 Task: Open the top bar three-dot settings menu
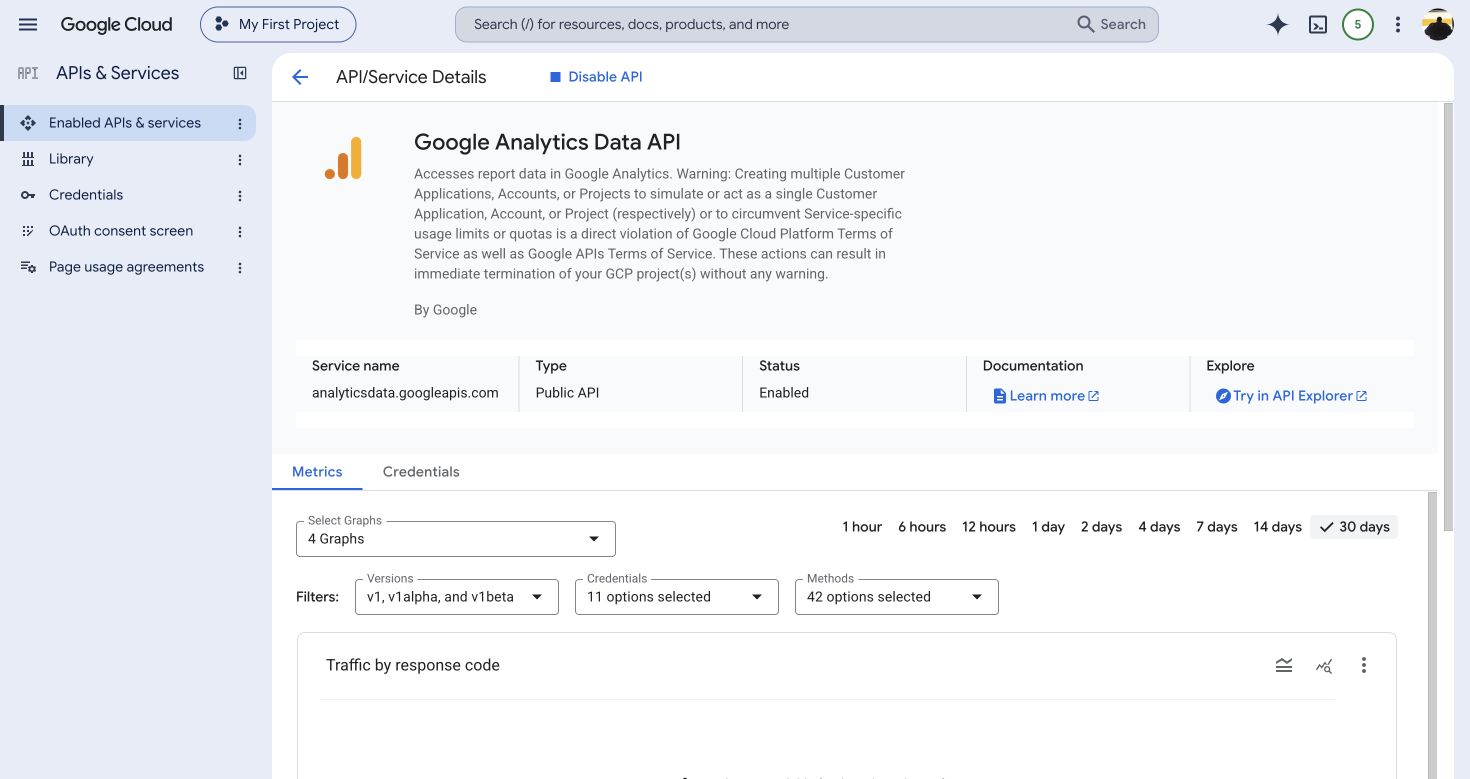1398,25
